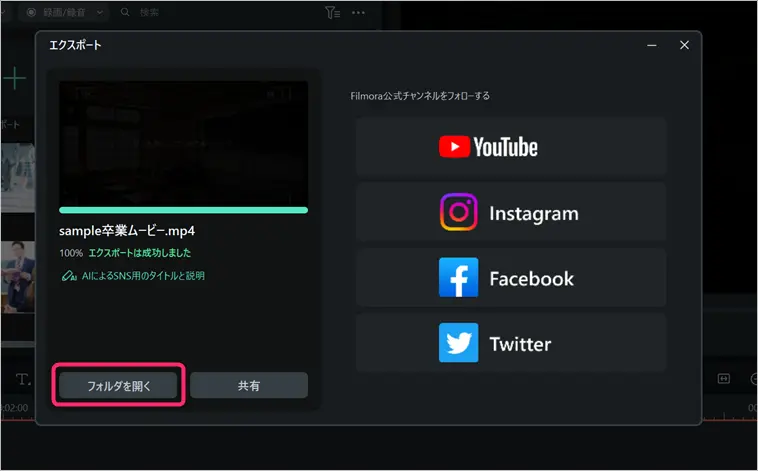Click the エクスポート dialog title text

tap(75, 45)
